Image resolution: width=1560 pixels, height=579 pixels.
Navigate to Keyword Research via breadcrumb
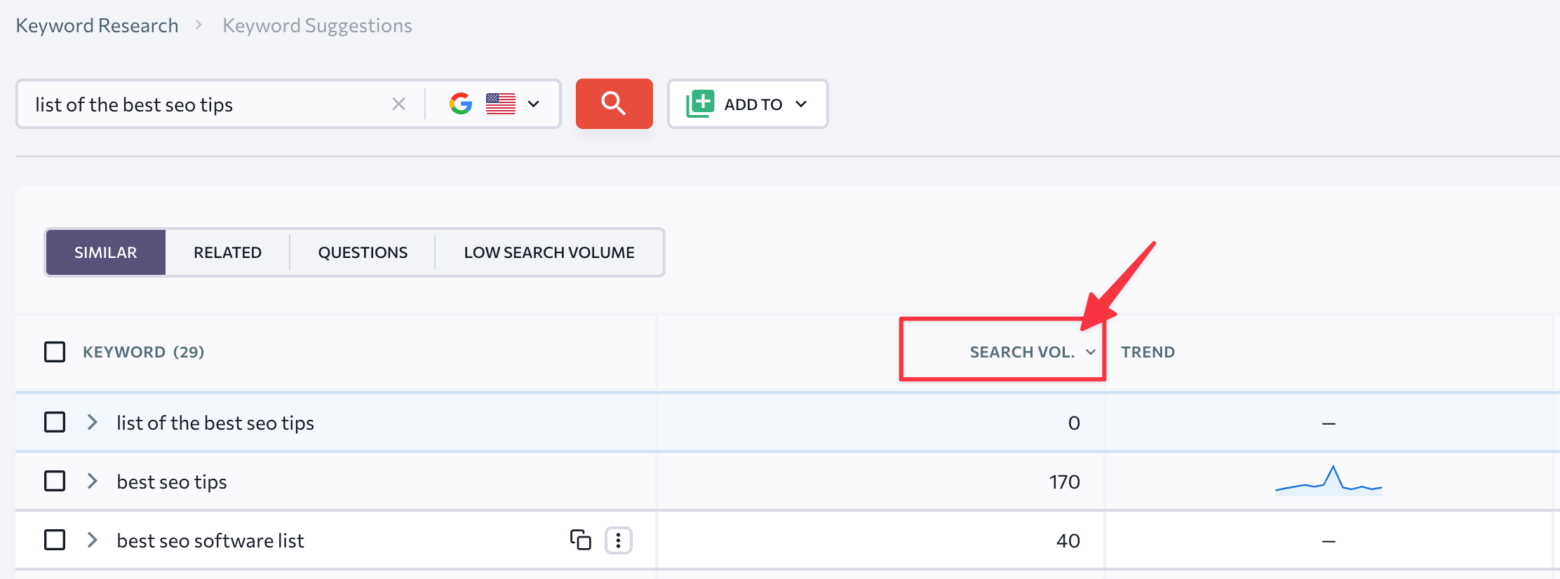tap(96, 24)
